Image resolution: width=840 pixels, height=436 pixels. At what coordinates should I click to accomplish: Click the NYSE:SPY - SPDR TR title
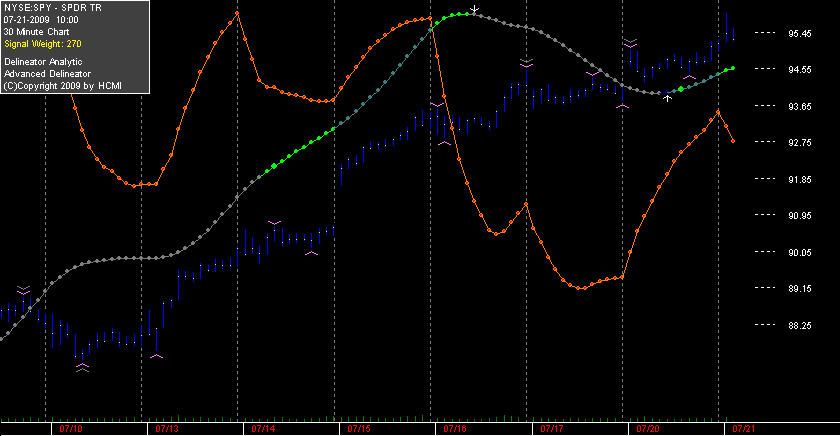[52, 8]
